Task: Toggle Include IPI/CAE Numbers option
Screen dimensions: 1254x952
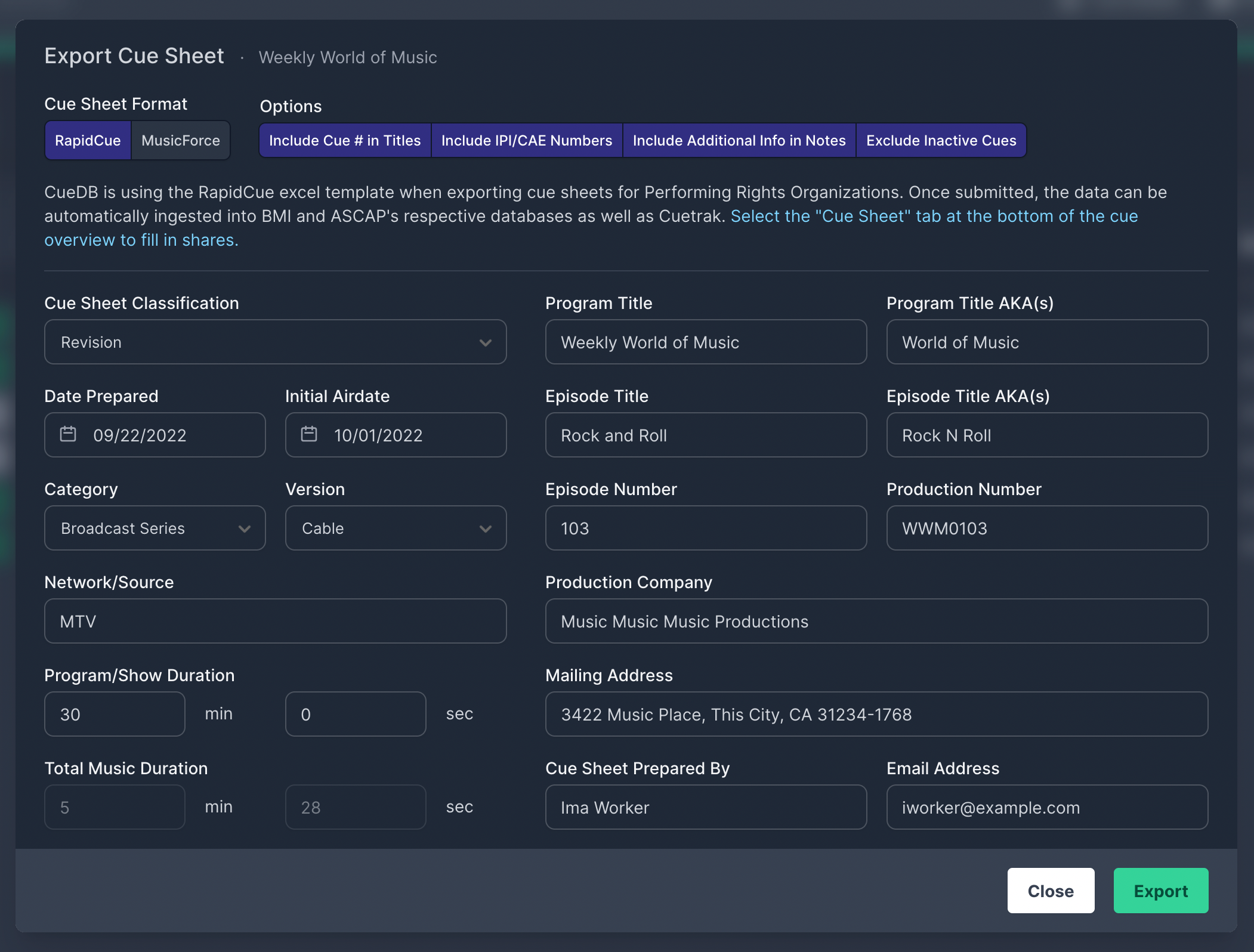Action: [x=527, y=141]
